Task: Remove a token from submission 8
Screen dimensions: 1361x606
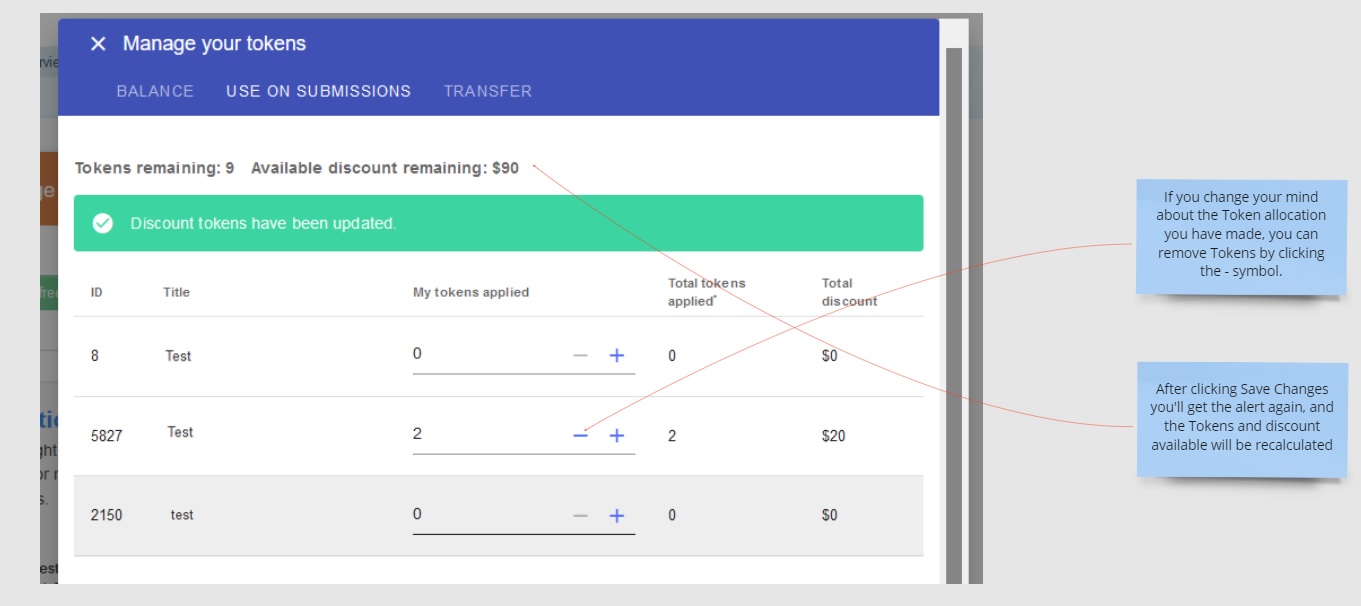Action: pyautogui.click(x=580, y=355)
